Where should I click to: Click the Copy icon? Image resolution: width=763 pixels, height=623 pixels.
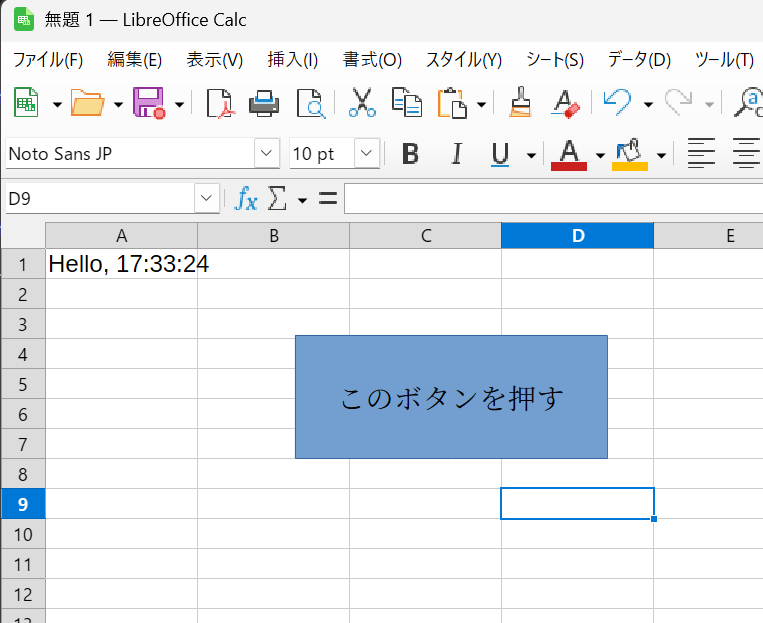406,103
